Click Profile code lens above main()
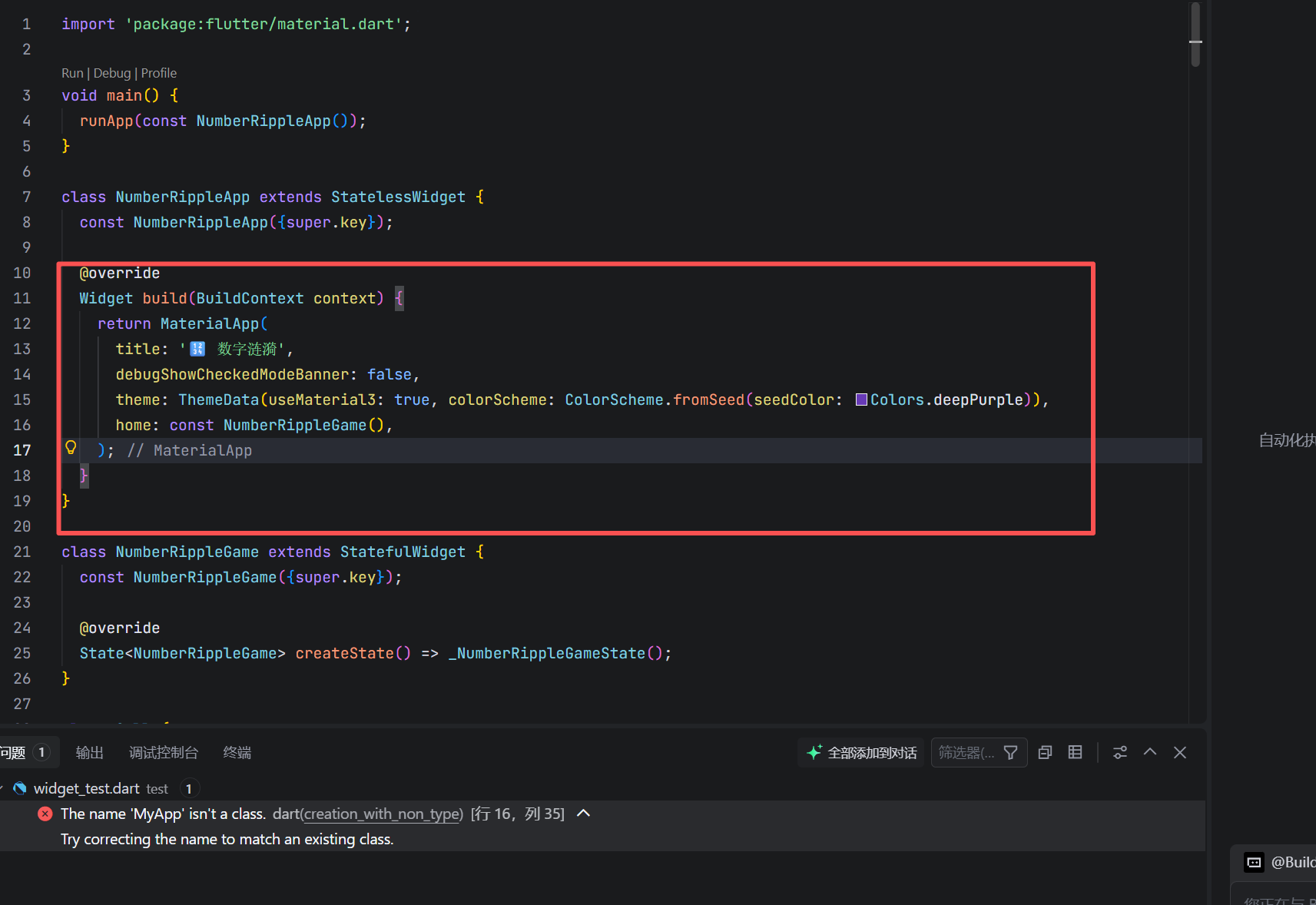 tap(159, 73)
